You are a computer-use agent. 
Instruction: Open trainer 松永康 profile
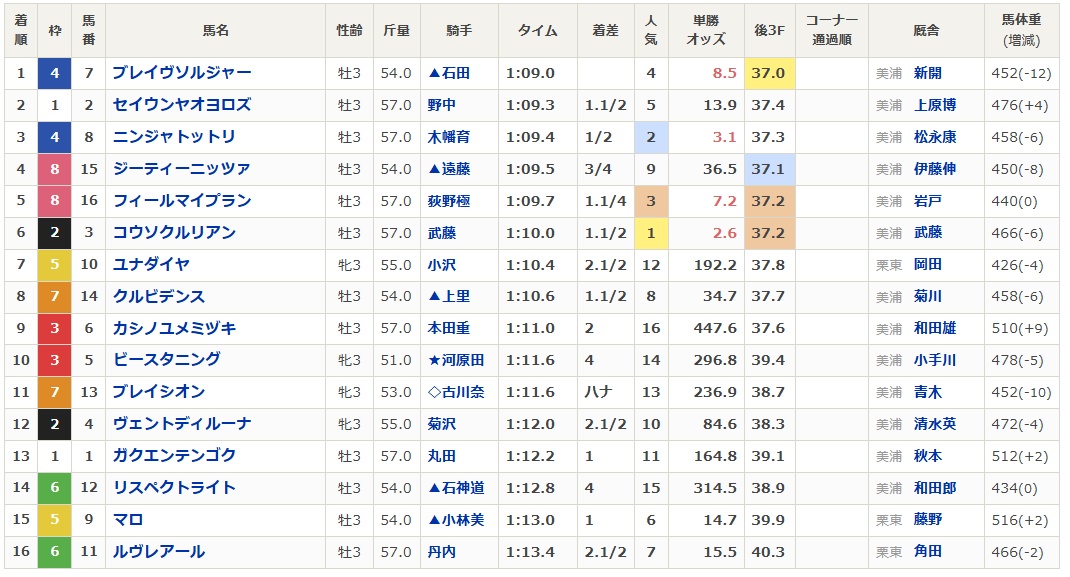[934, 137]
